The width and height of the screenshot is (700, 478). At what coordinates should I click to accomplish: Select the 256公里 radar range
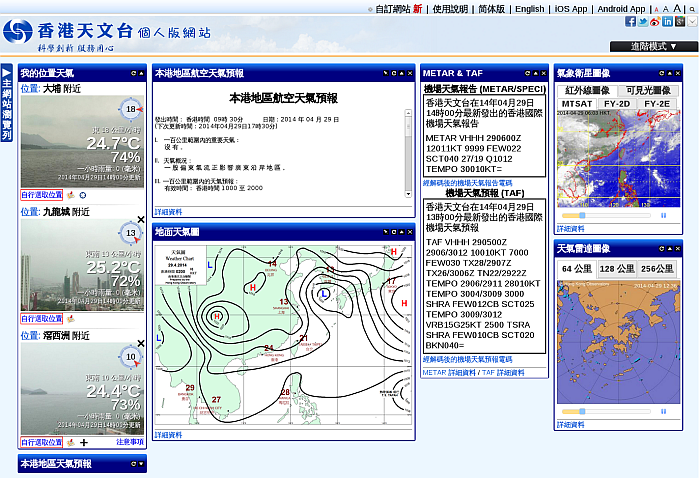657,269
